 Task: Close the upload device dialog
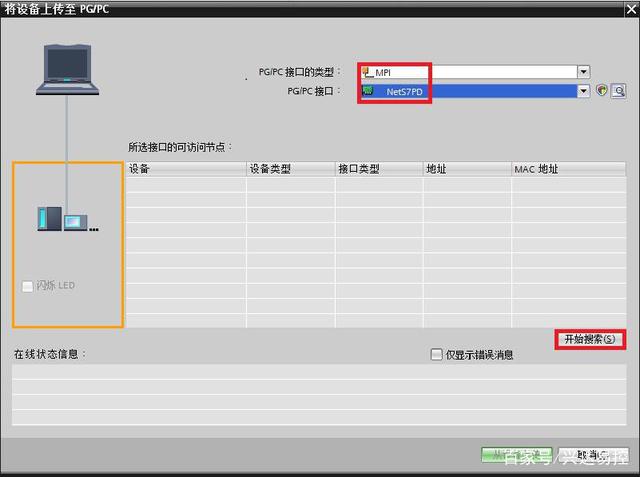(x=631, y=9)
